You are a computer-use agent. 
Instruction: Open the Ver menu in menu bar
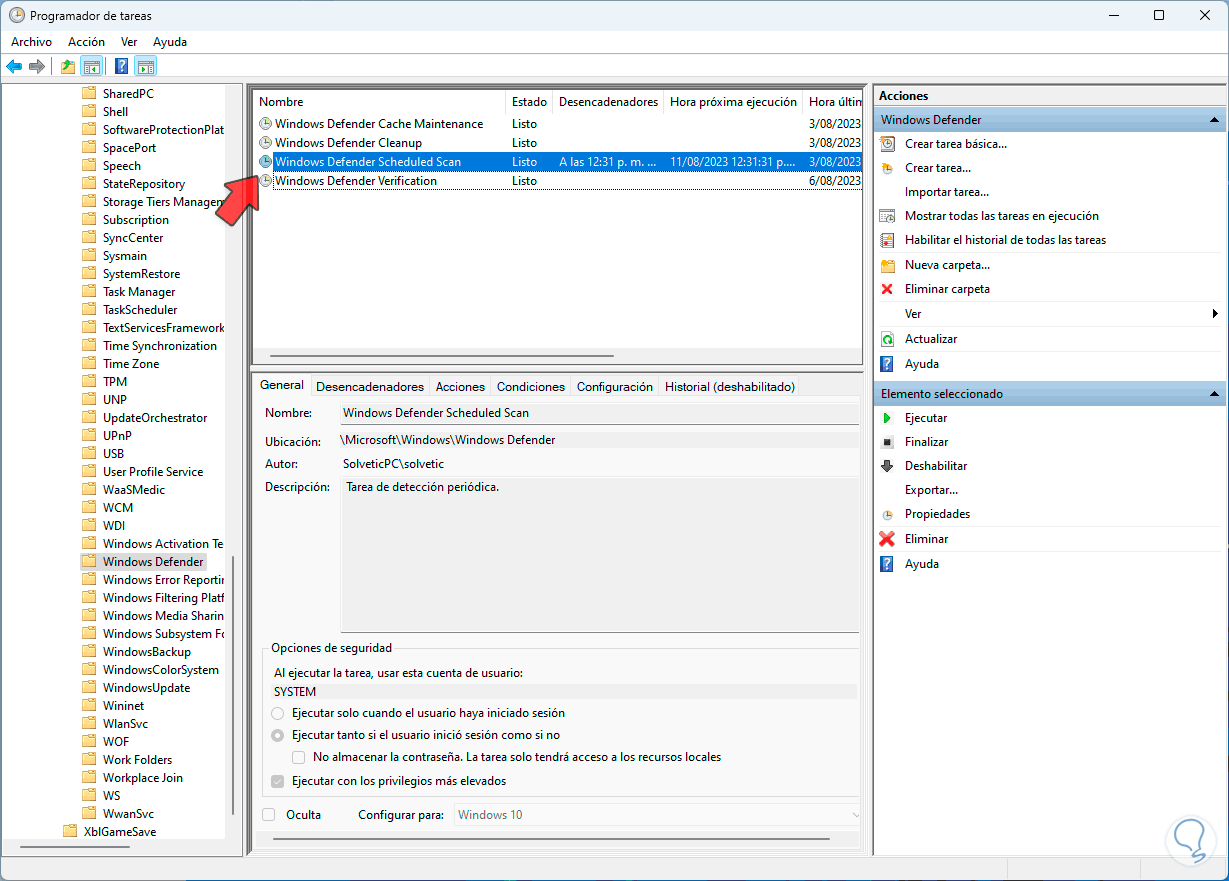pos(129,42)
